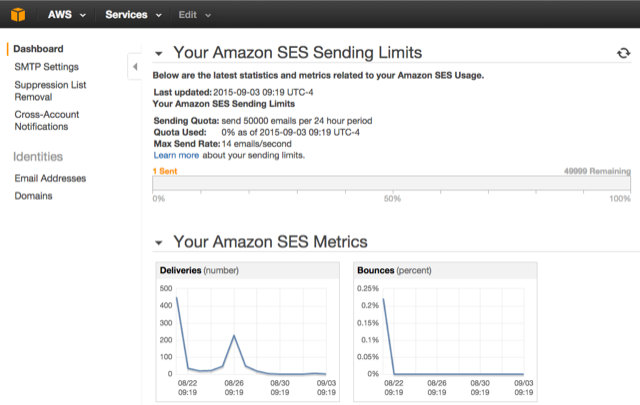Click the Deliveries chart peak near 08/26
This screenshot has height=405, width=640.
(x=234, y=336)
